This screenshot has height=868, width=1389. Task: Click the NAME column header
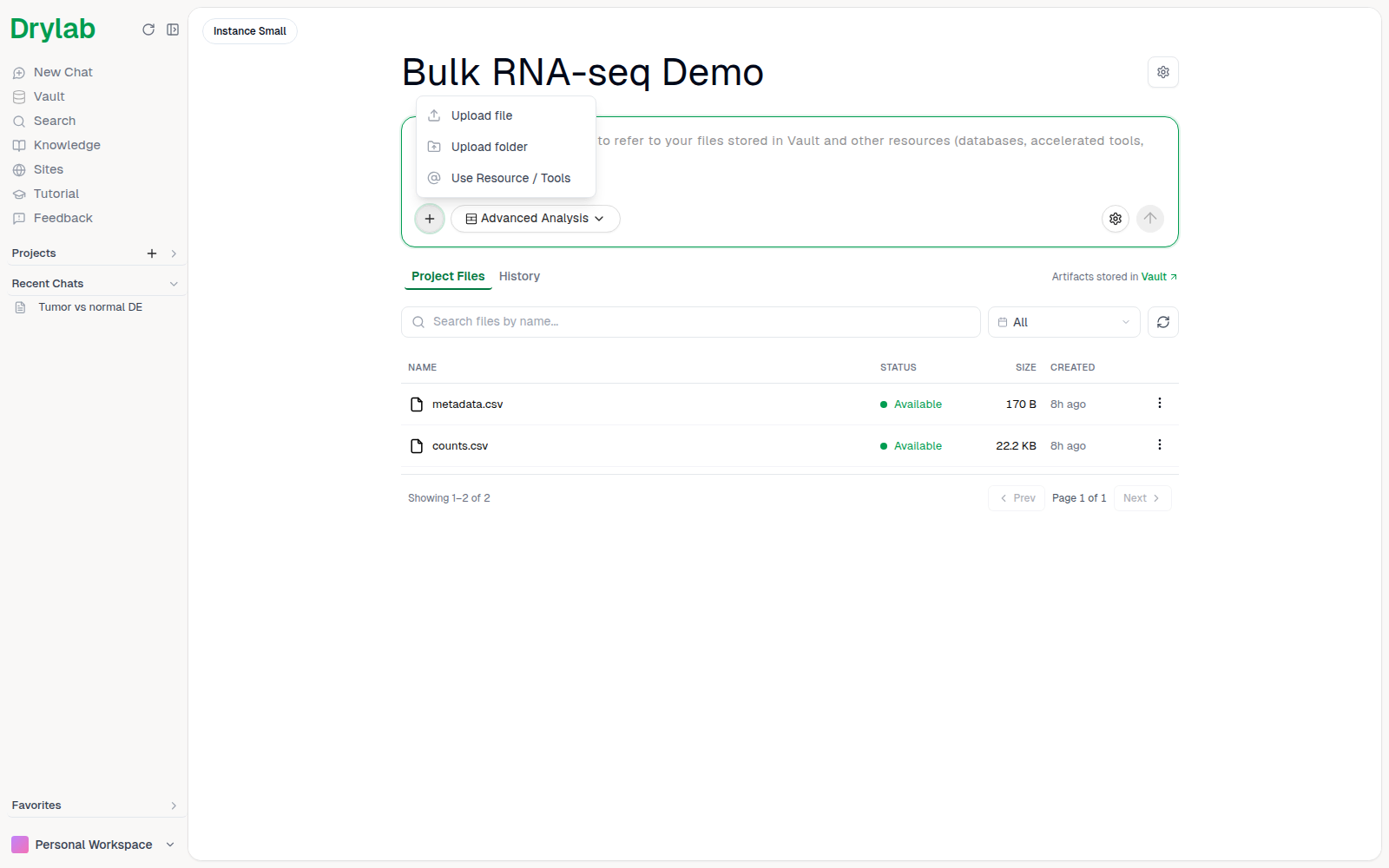pyautogui.click(x=423, y=367)
